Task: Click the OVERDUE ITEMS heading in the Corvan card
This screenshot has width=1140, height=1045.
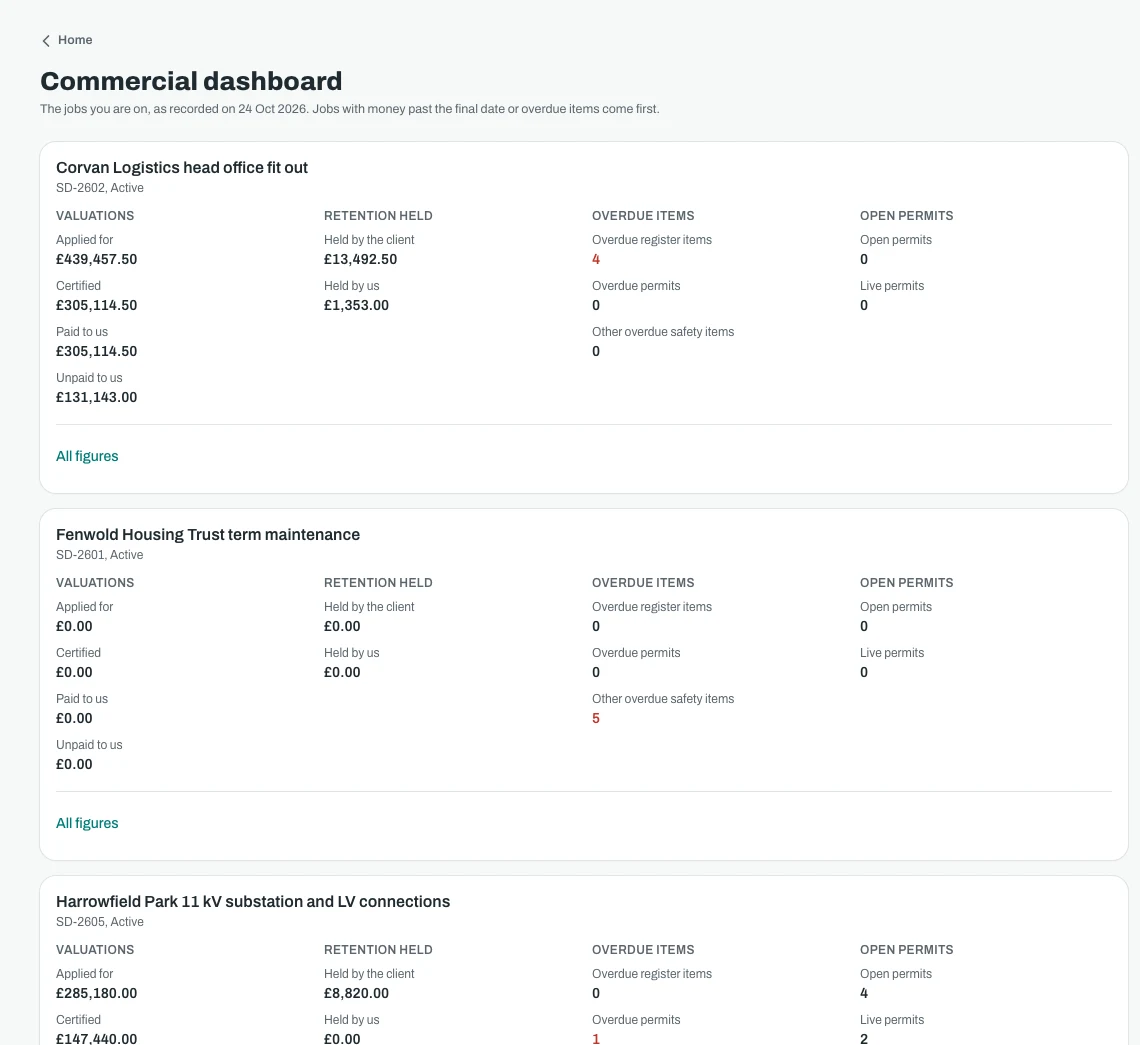Action: click(x=643, y=216)
